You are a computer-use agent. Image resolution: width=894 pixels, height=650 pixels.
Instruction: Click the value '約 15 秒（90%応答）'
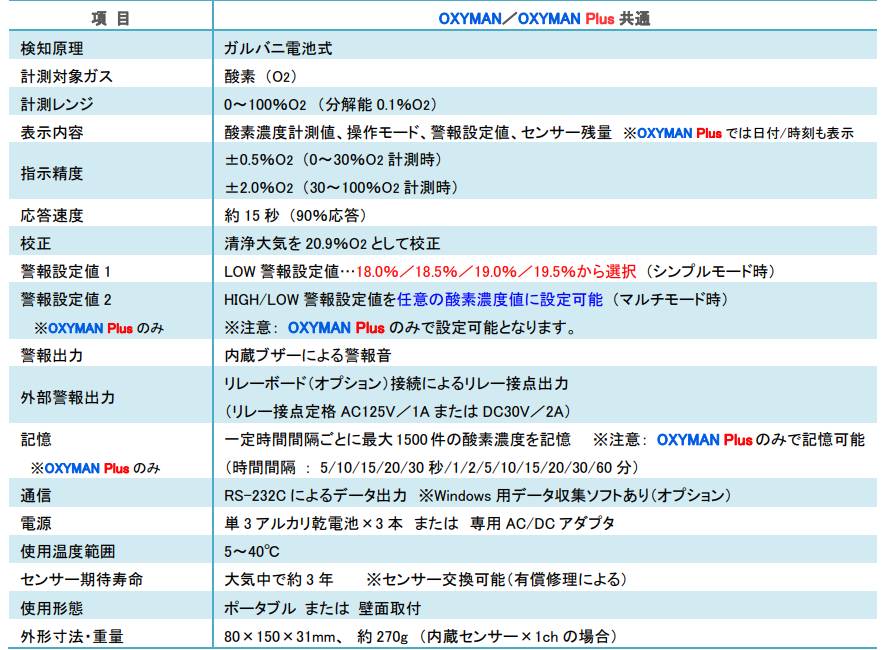pyautogui.click(x=295, y=216)
